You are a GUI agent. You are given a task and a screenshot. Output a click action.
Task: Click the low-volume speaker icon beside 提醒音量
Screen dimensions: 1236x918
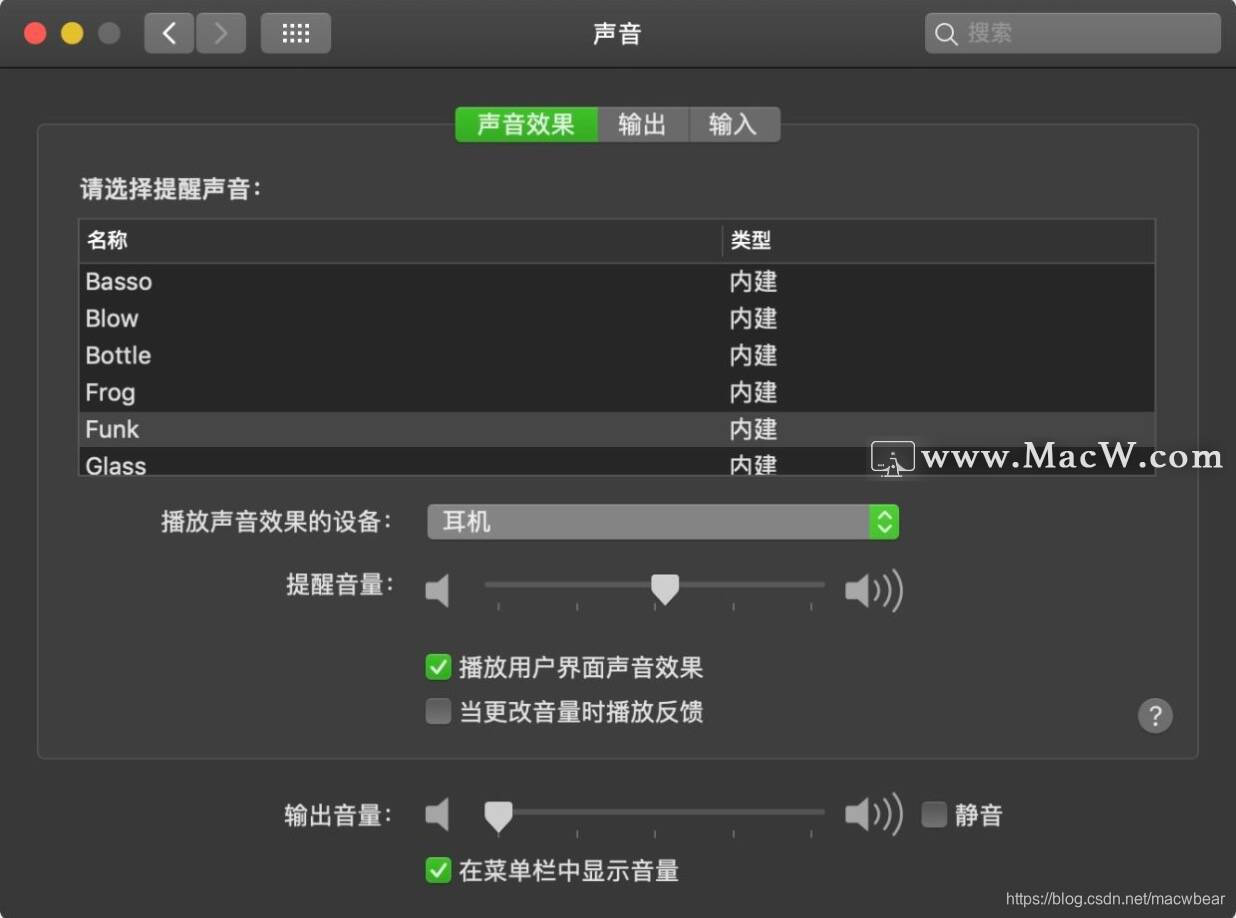point(437,591)
